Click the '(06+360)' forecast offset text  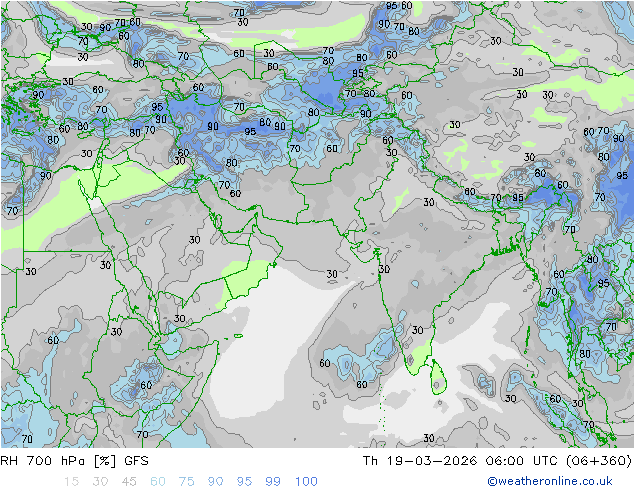tap(598, 461)
